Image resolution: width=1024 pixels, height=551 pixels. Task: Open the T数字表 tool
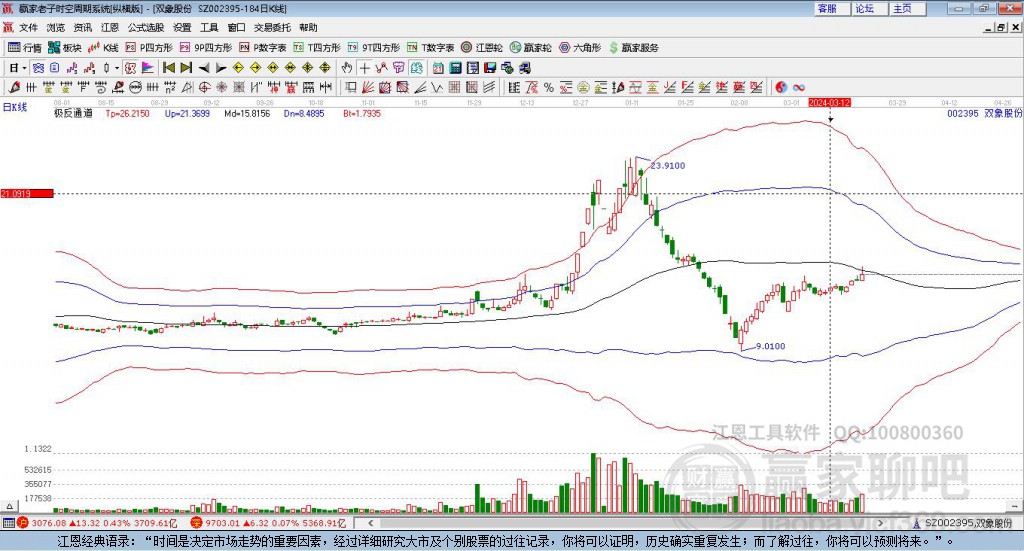(x=430, y=48)
